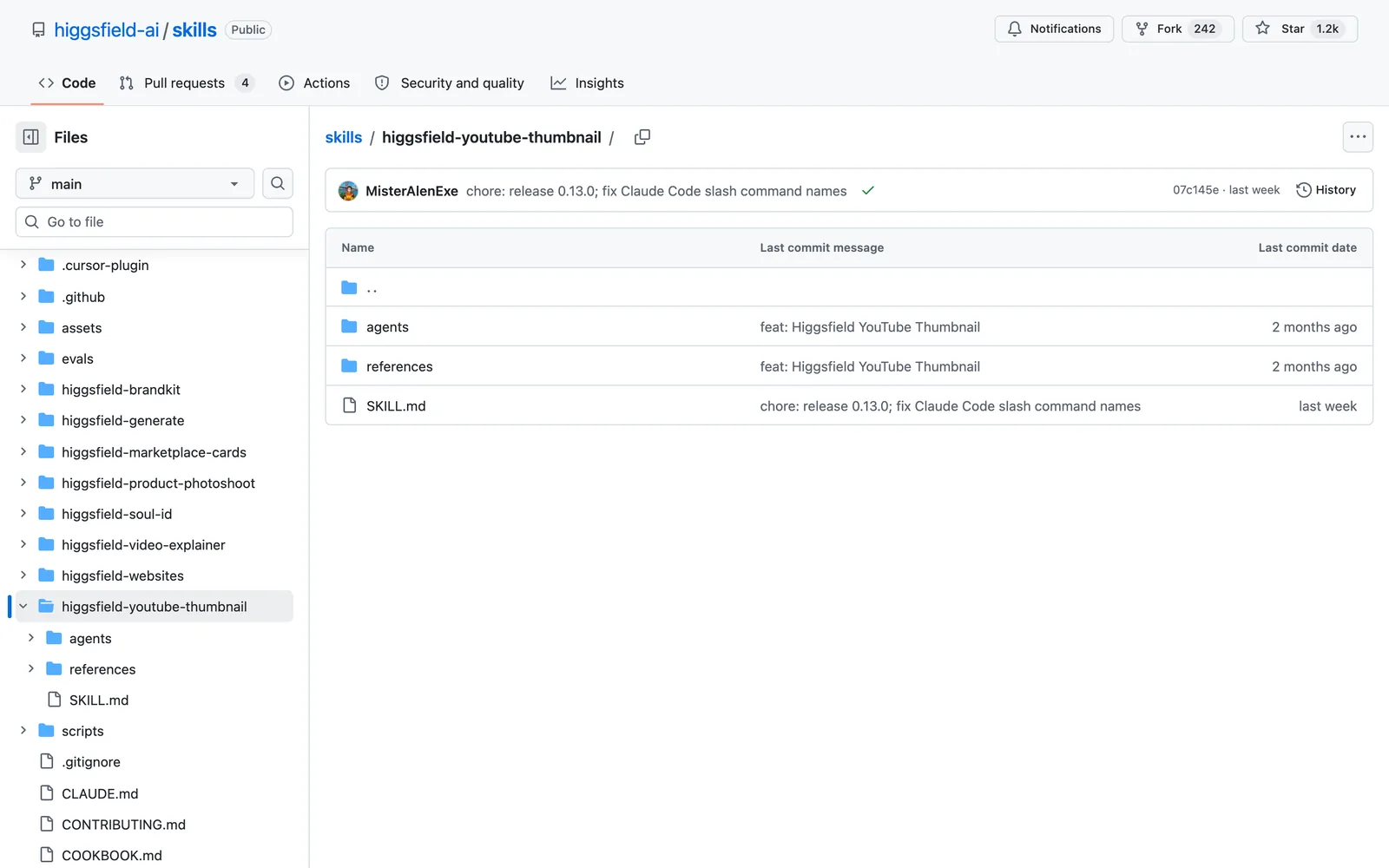Open the Security and quality tab
Viewport: 1389px width, 868px height.
click(x=450, y=82)
